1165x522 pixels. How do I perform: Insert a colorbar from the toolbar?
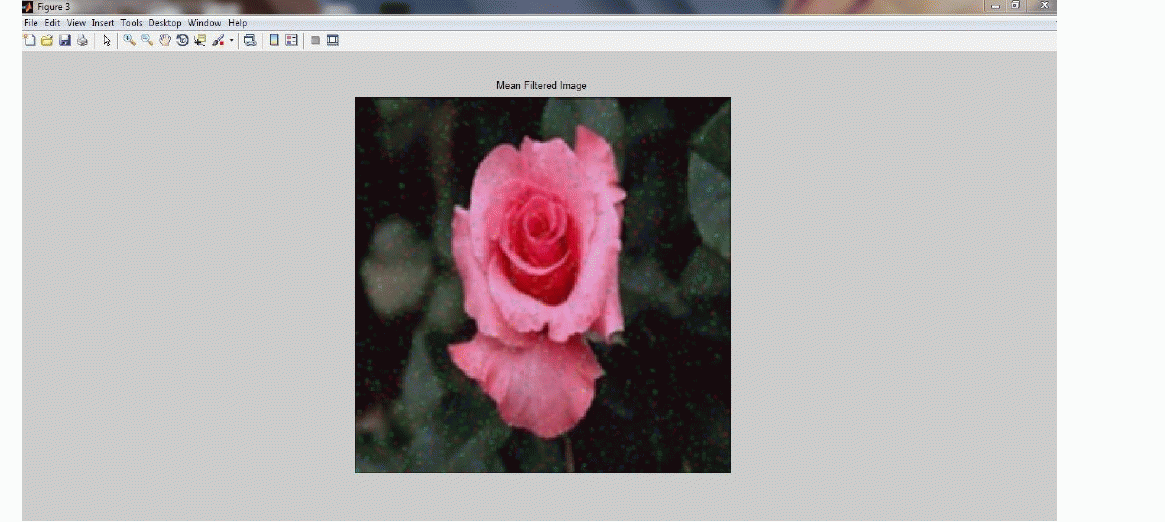(x=274, y=41)
